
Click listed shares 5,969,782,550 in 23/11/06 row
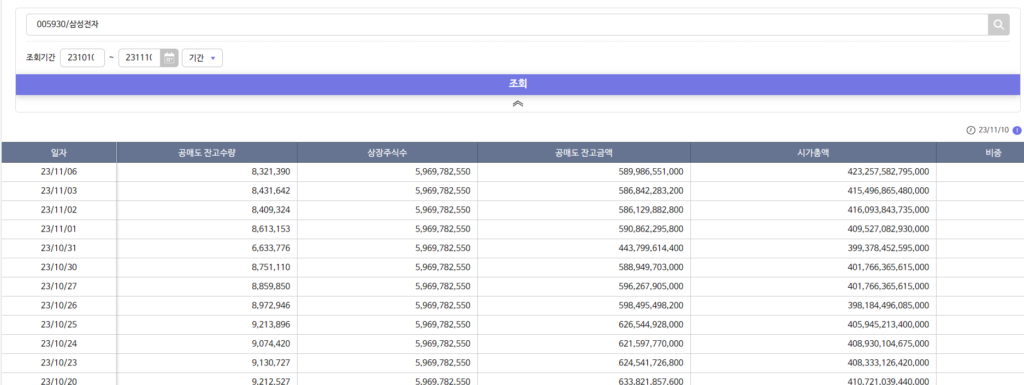(443, 172)
